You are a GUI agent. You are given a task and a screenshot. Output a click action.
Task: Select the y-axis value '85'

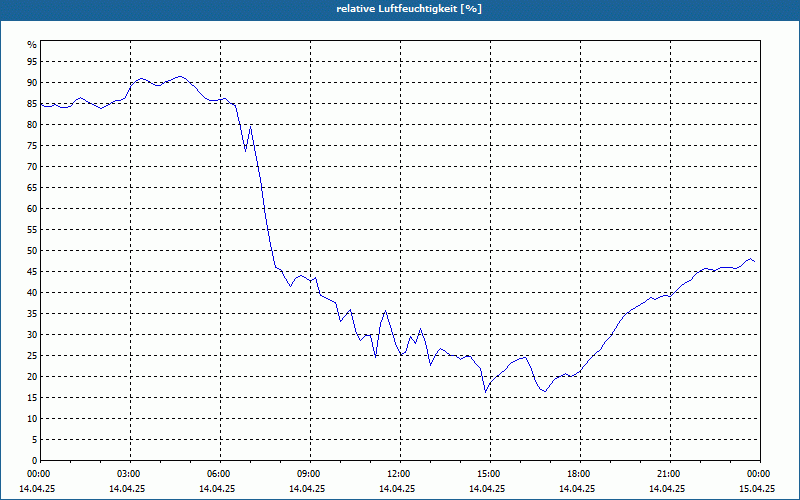tap(32, 104)
